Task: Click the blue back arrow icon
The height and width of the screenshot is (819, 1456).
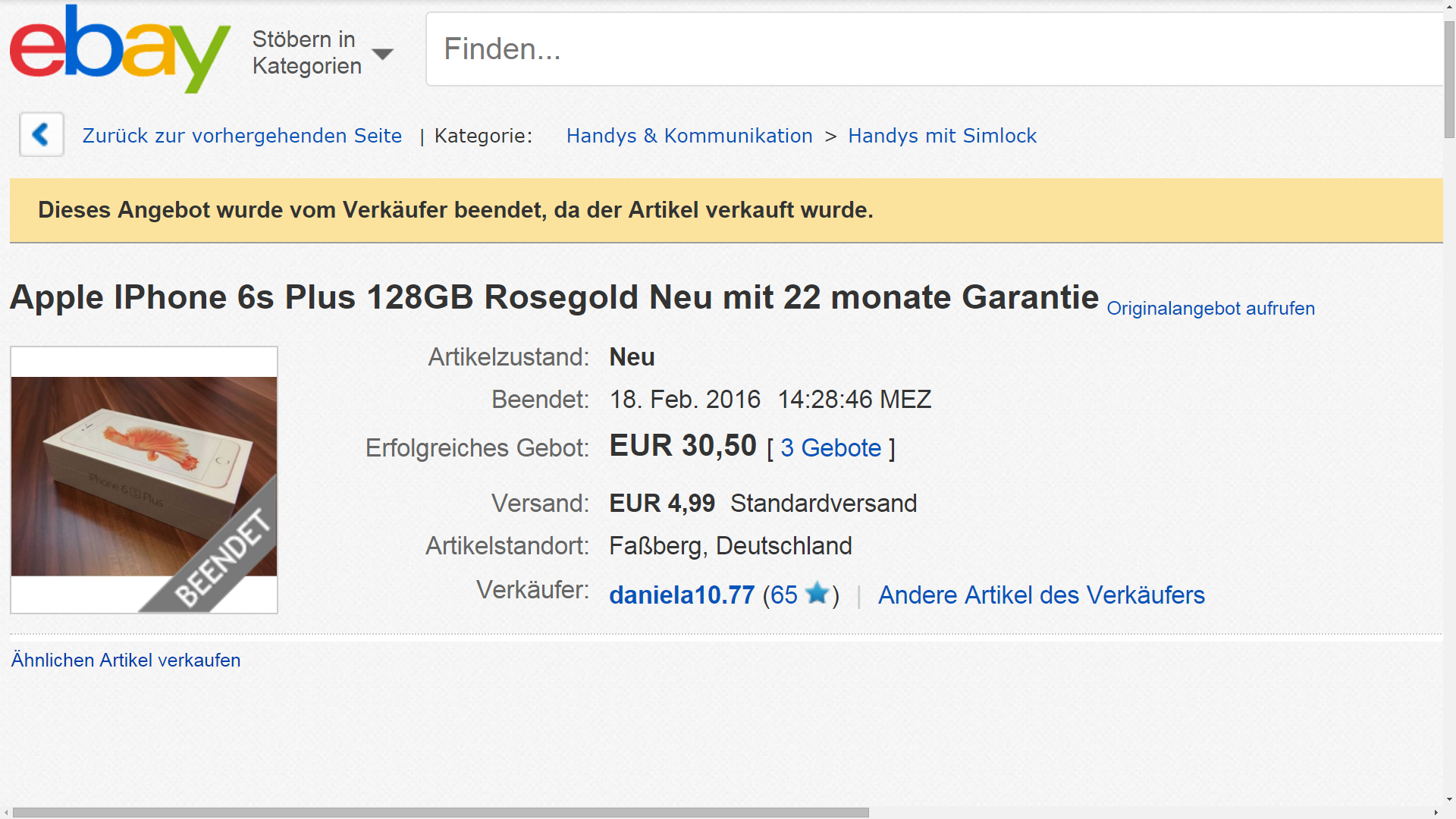Action: pyautogui.click(x=41, y=135)
